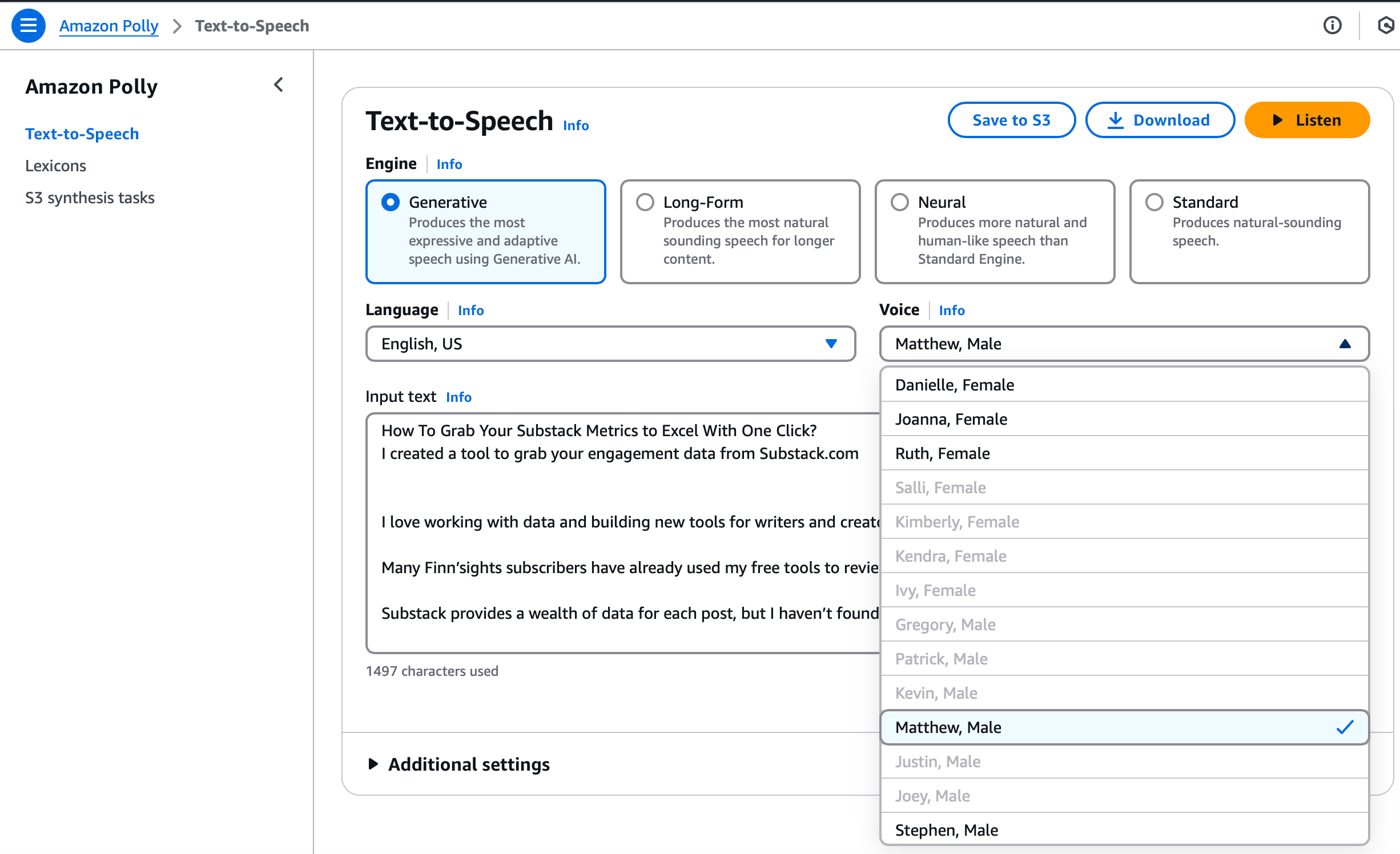Image resolution: width=1400 pixels, height=854 pixels.
Task: Click inside the Input text area
Action: (x=622, y=533)
